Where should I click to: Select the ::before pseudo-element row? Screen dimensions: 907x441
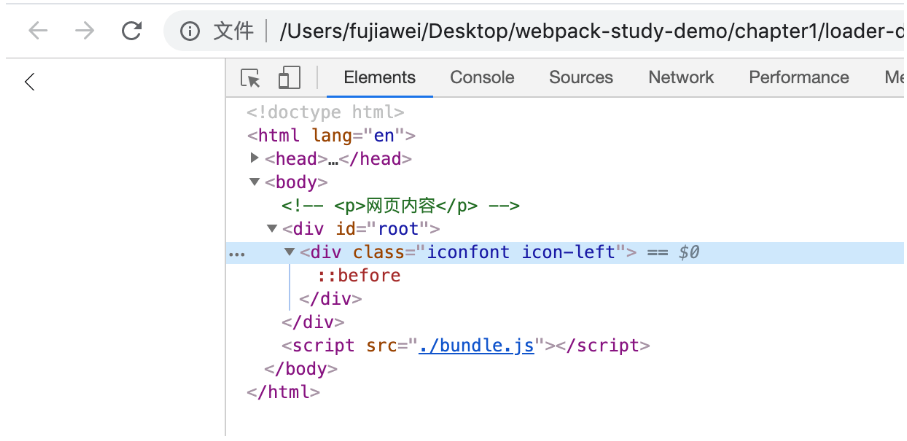(359, 275)
